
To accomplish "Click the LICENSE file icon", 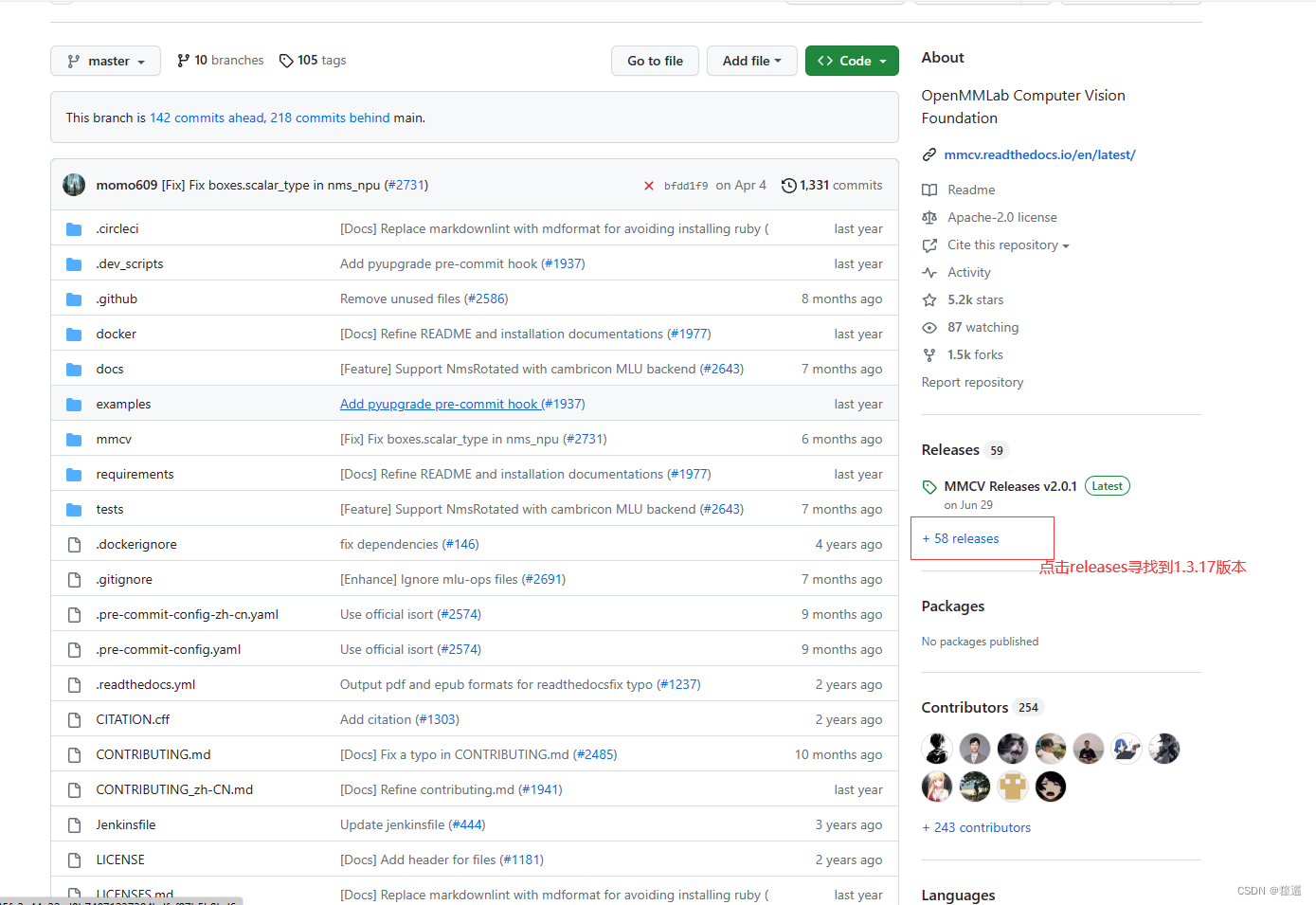I will pos(74,860).
